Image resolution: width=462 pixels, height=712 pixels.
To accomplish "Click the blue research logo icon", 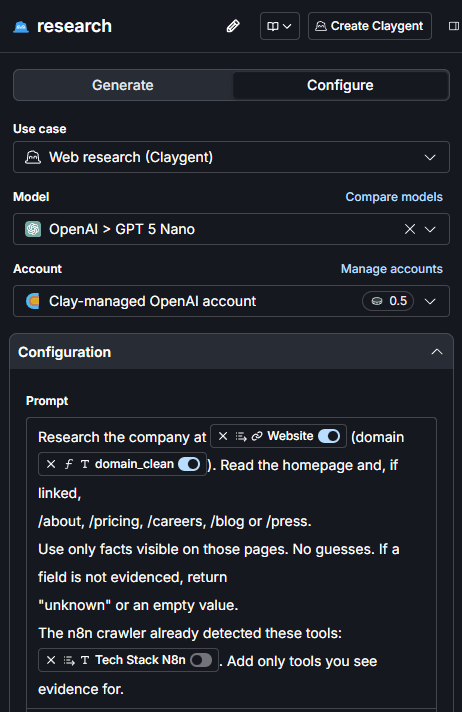I will coord(21,27).
